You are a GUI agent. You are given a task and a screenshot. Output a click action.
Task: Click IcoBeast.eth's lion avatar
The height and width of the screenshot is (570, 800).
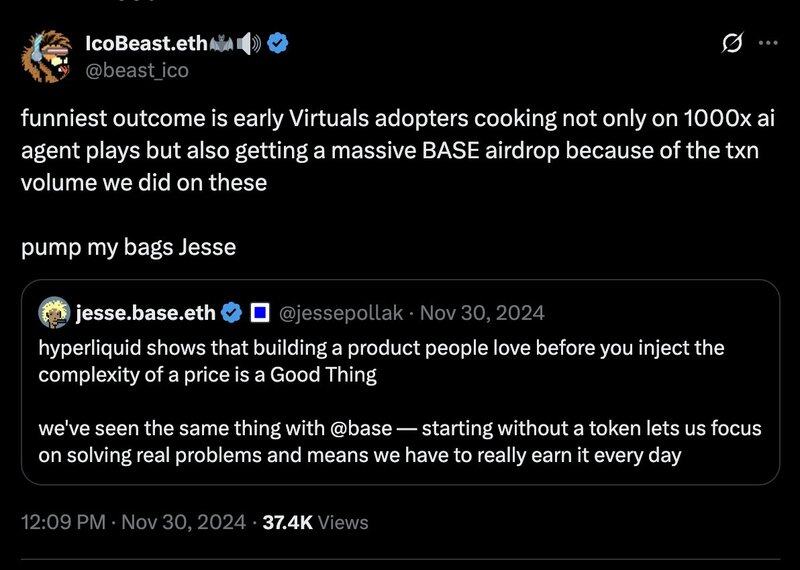(46, 57)
